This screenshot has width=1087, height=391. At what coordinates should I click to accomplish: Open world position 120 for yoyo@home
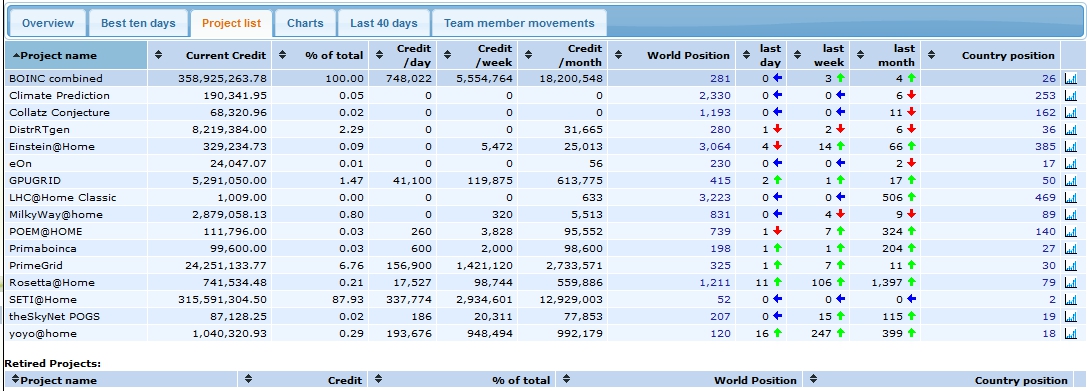click(720, 333)
